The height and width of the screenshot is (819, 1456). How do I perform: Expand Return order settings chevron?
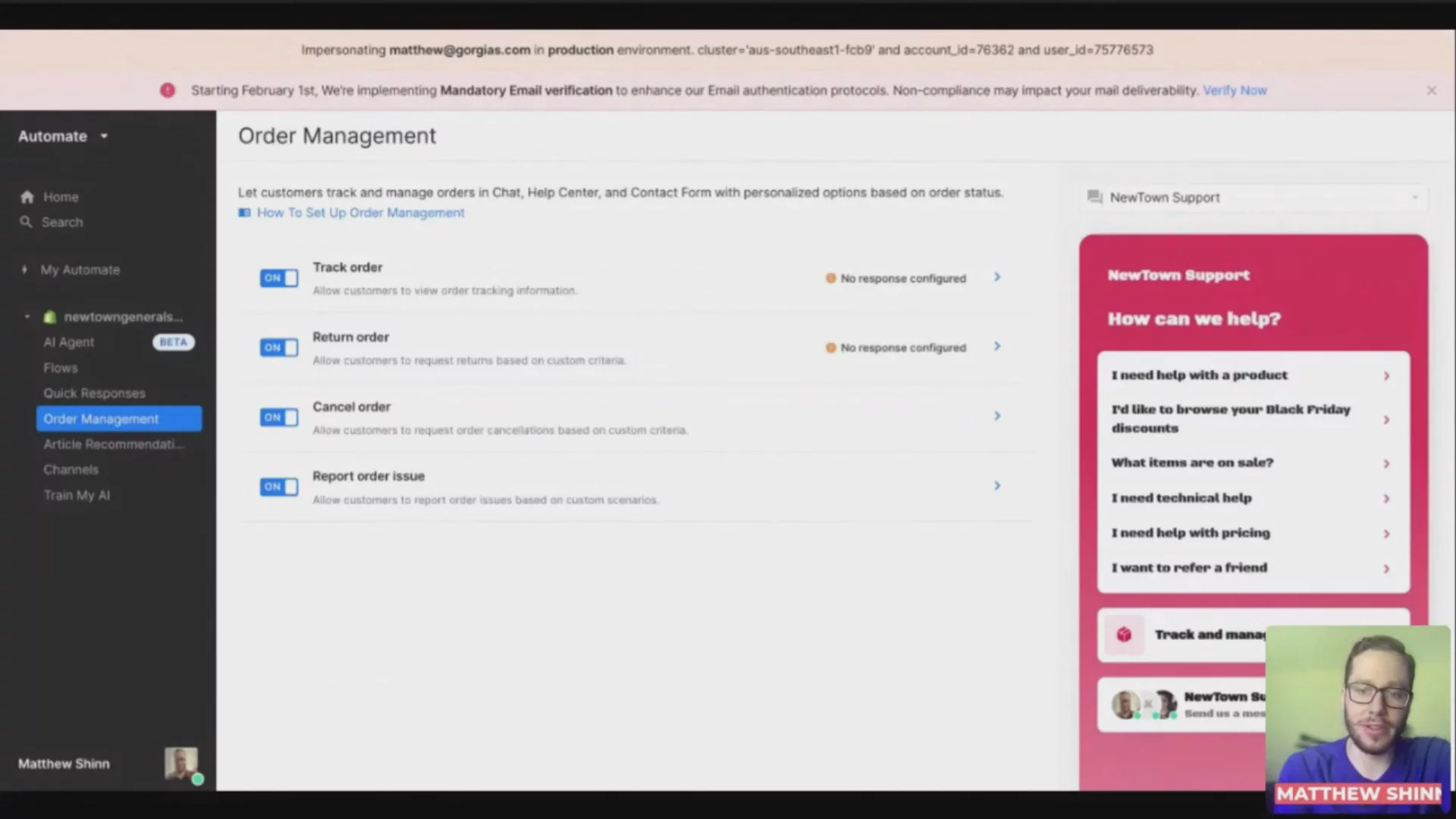pyautogui.click(x=997, y=347)
